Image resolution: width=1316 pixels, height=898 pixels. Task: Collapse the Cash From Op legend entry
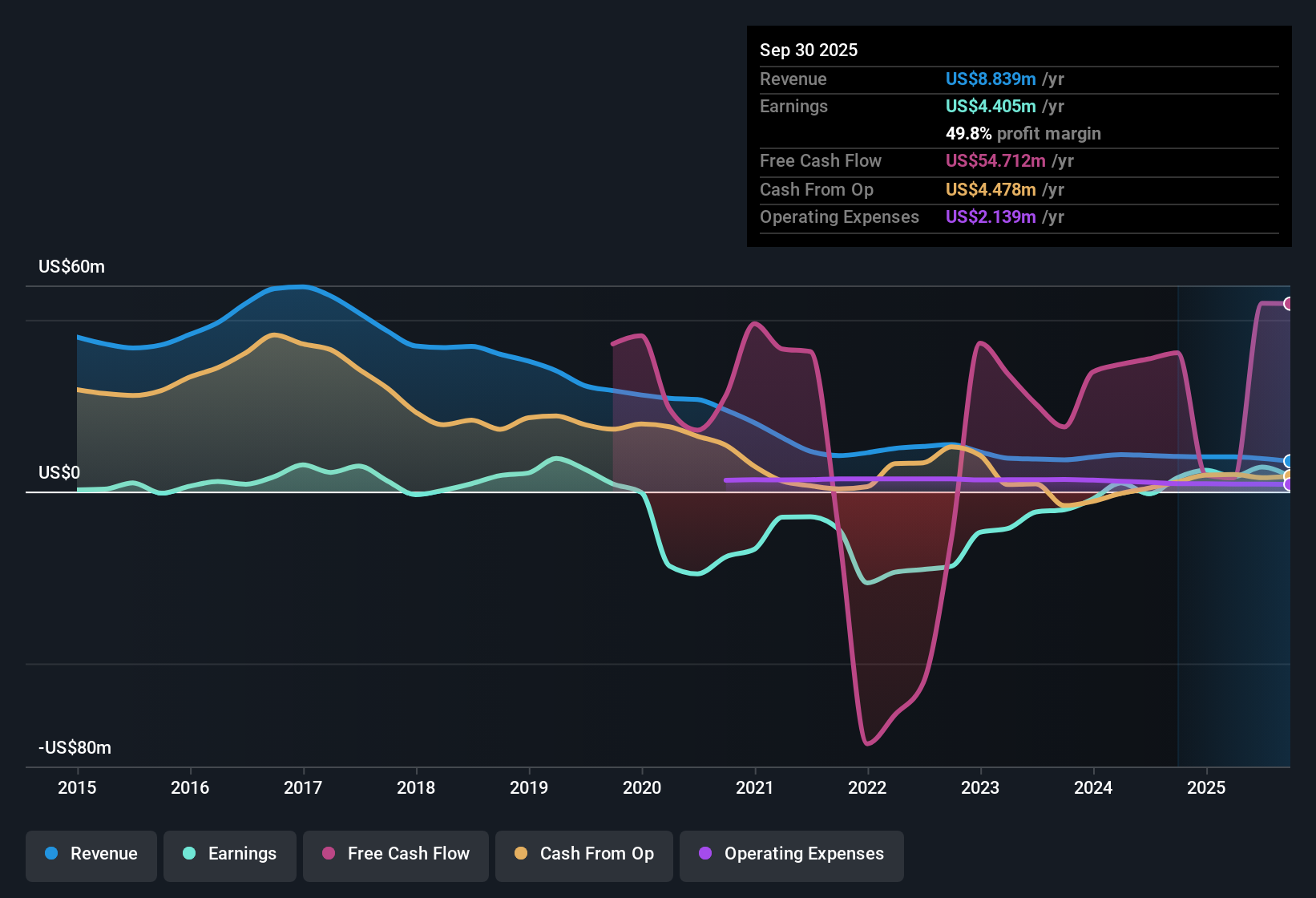click(x=583, y=854)
